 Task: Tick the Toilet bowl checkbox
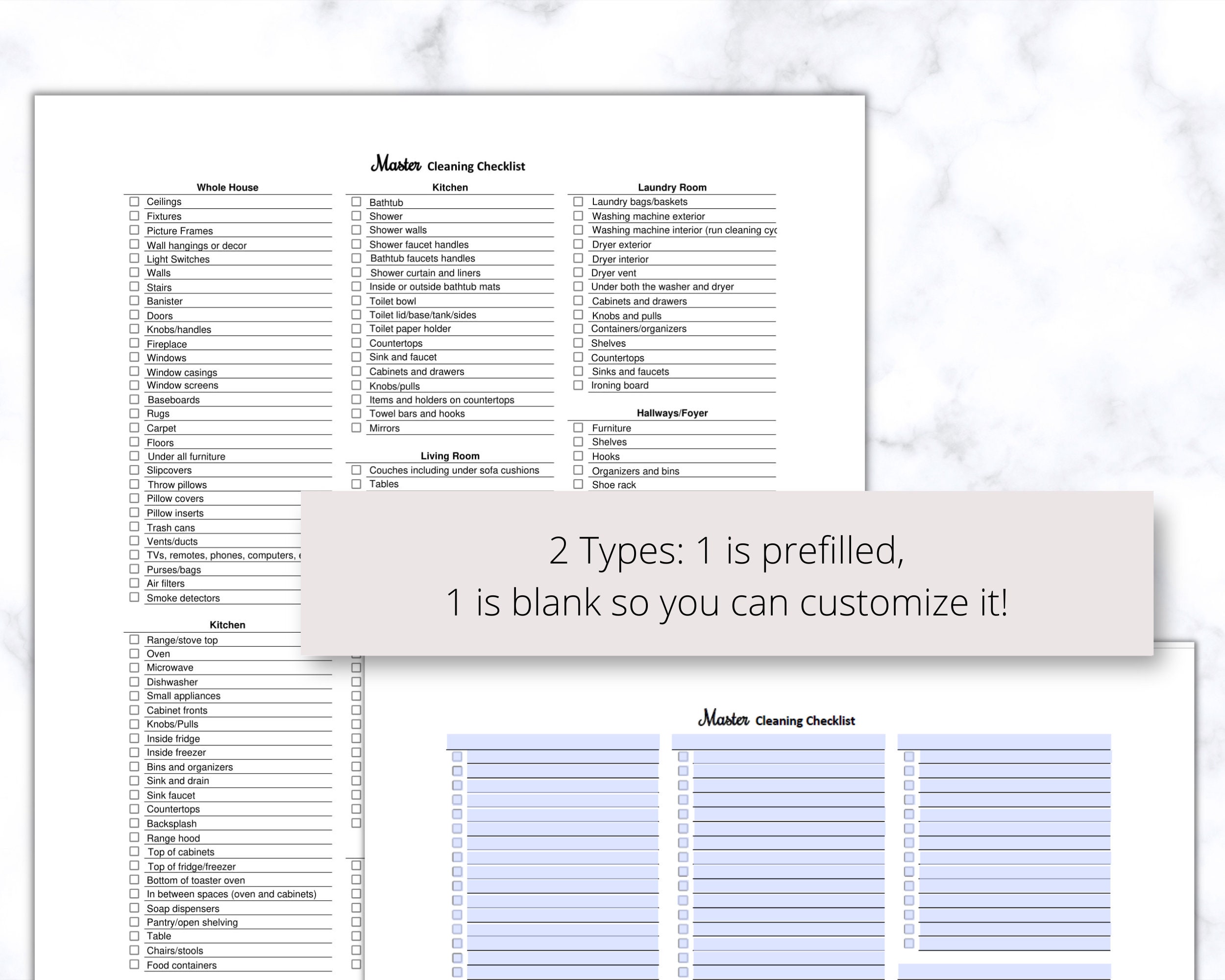pos(356,300)
